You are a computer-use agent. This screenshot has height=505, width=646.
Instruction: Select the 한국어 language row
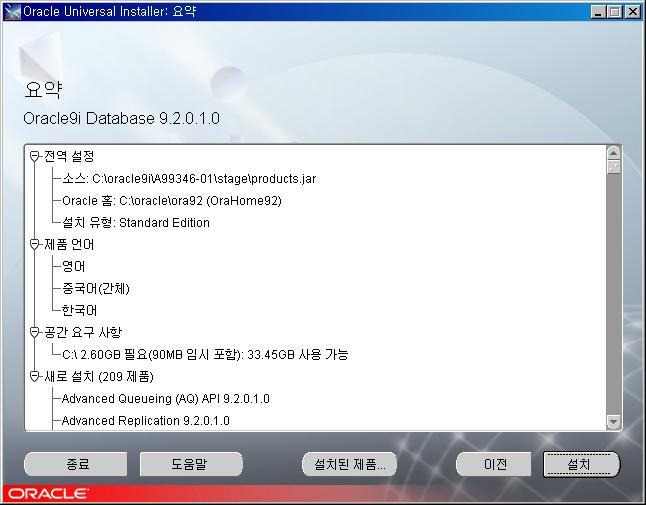pos(80,310)
